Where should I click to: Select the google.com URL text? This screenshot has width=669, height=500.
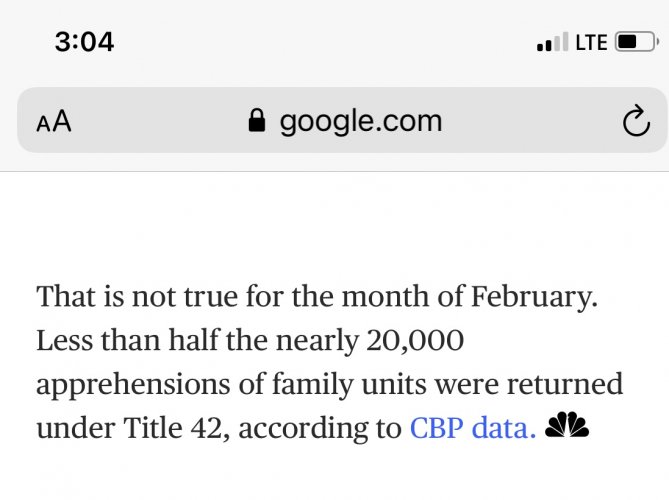coord(361,122)
